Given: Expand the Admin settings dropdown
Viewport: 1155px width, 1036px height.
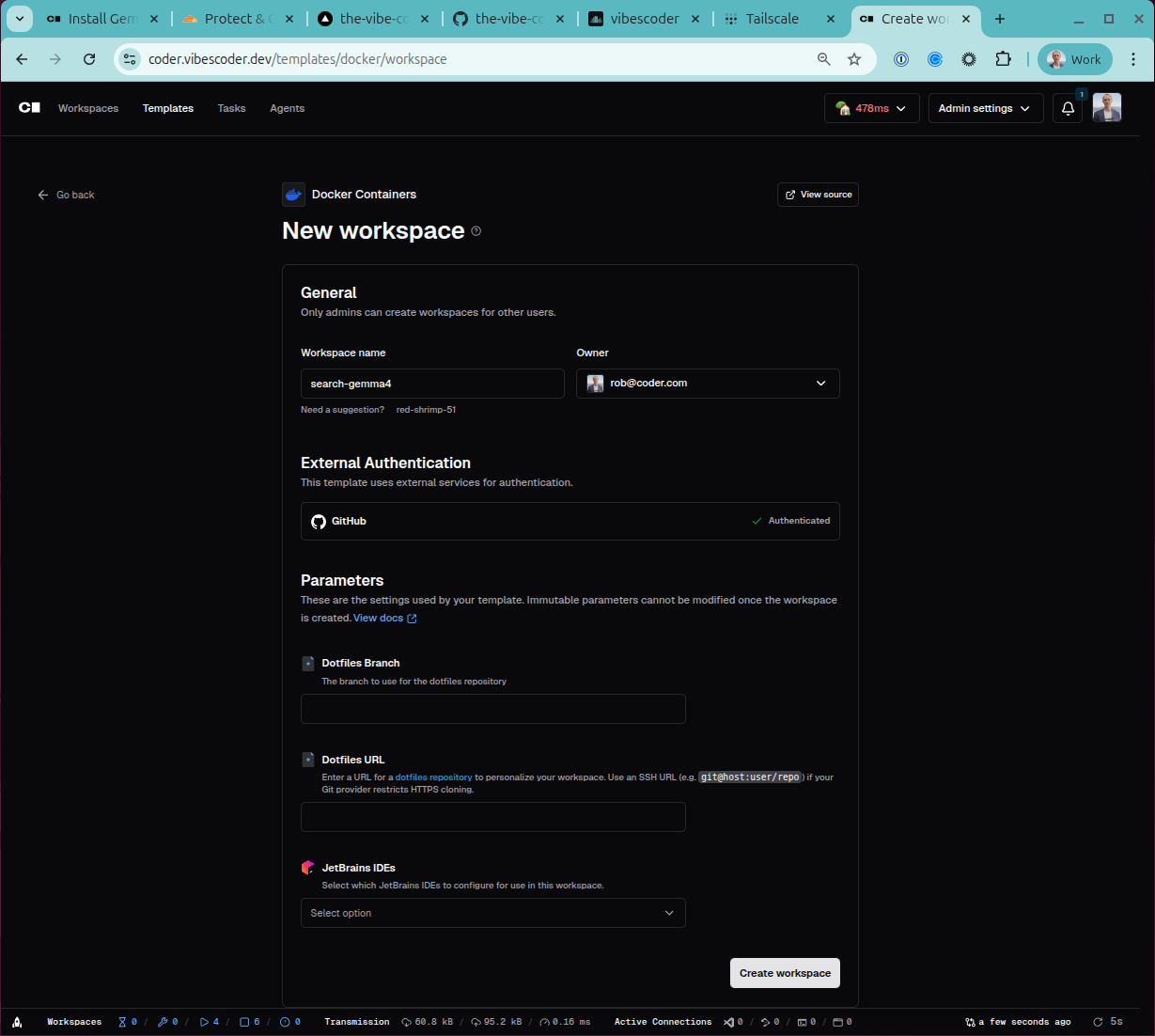Looking at the screenshot, I should pyautogui.click(x=985, y=108).
